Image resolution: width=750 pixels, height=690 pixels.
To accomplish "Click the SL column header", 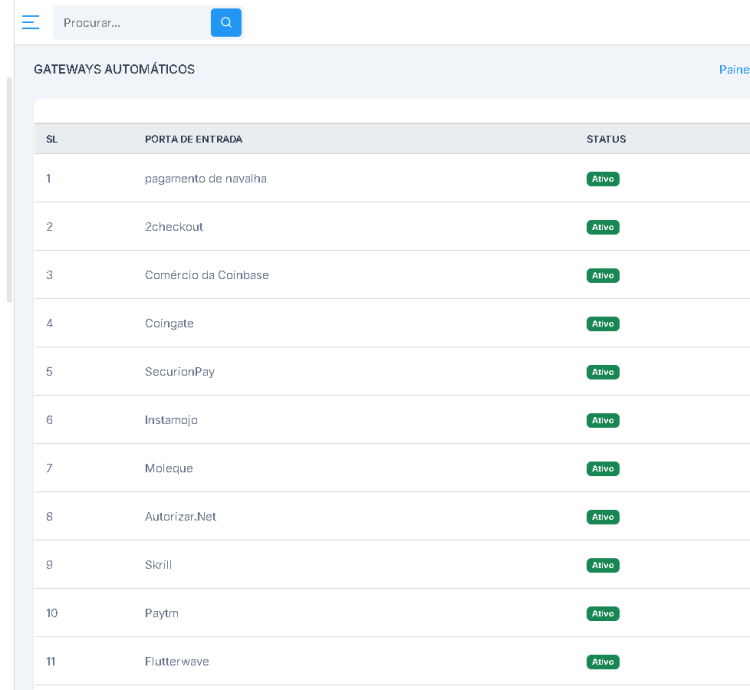I will [52, 139].
